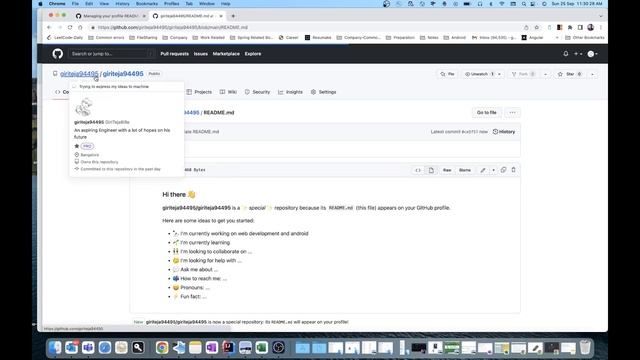Image resolution: width=640 pixels, height=360 pixels.
Task: Star the repository
Action: click(x=570, y=74)
